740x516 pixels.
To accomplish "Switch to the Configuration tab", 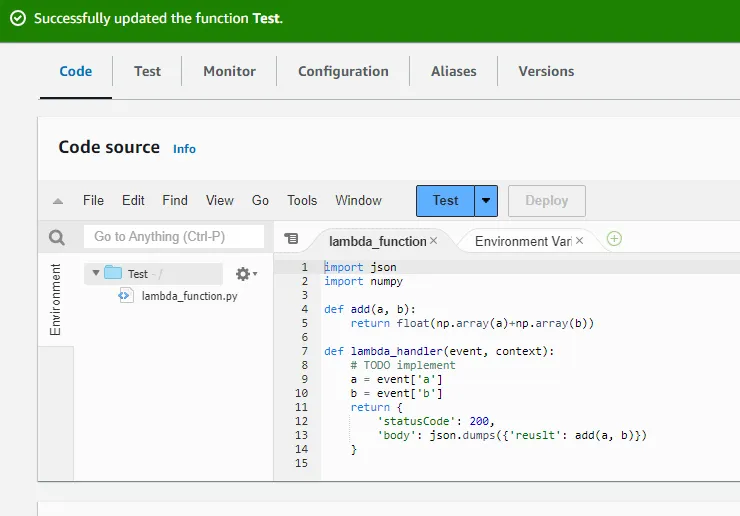I will click(343, 71).
